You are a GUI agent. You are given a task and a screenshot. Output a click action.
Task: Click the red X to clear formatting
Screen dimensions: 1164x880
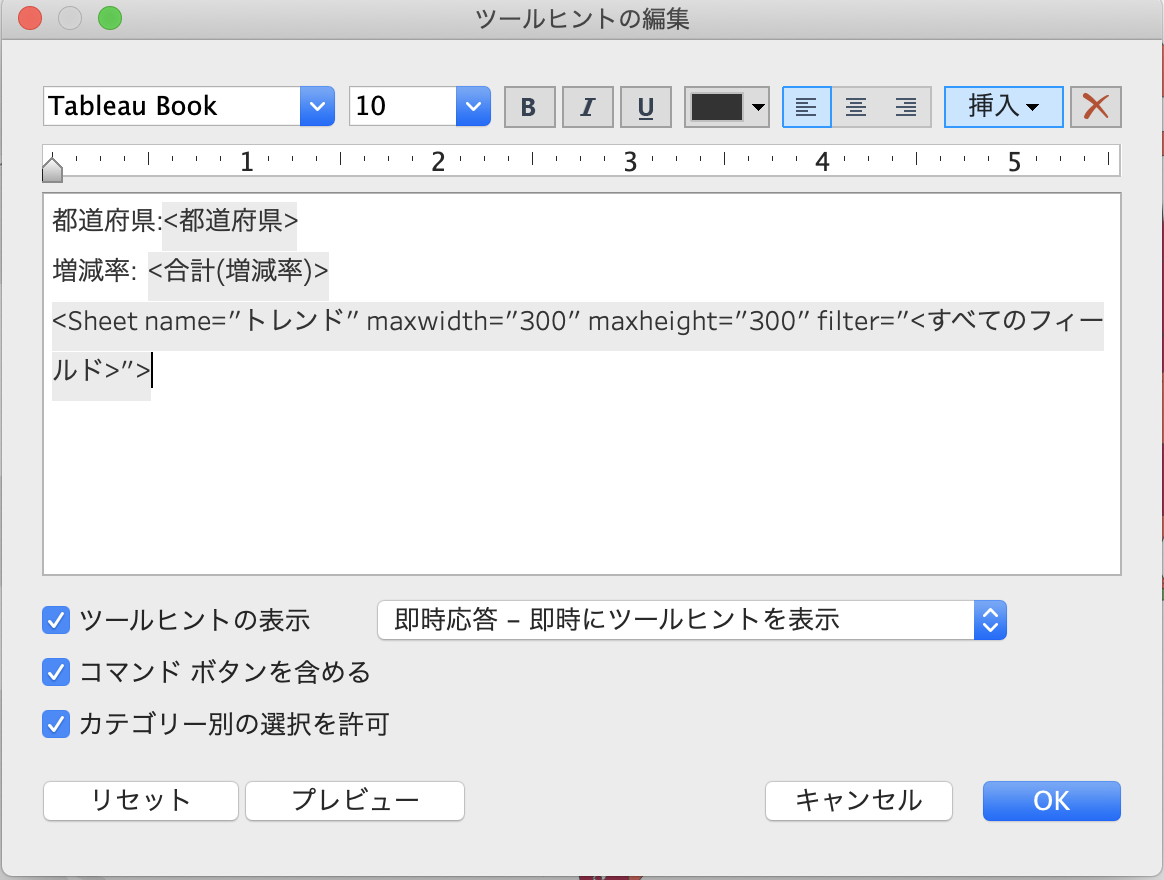(x=1095, y=106)
